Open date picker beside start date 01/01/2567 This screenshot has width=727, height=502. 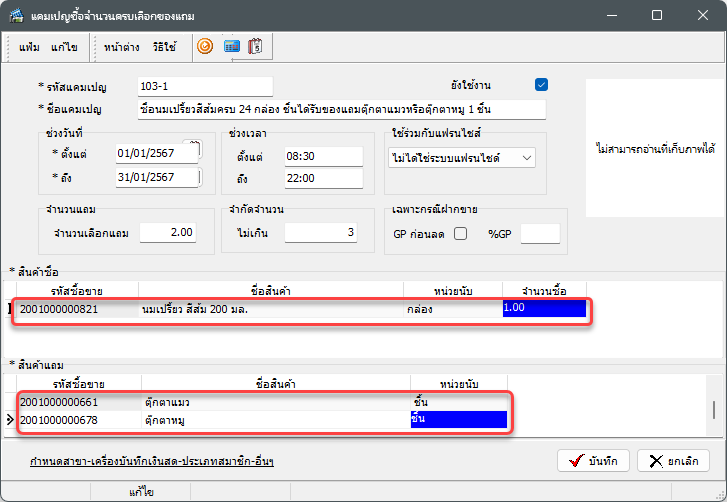pyautogui.click(x=195, y=150)
